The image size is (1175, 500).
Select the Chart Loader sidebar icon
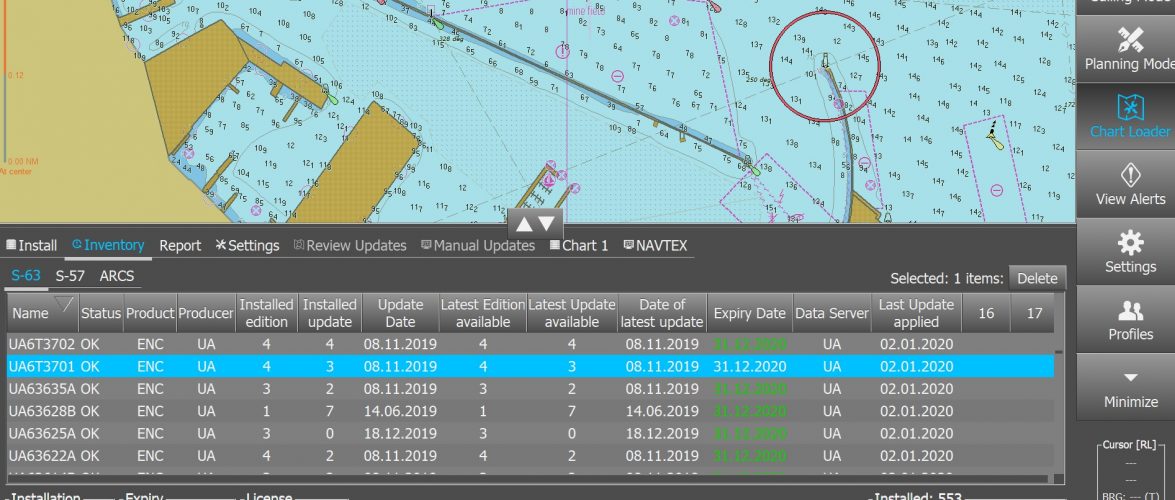pyautogui.click(x=1129, y=115)
